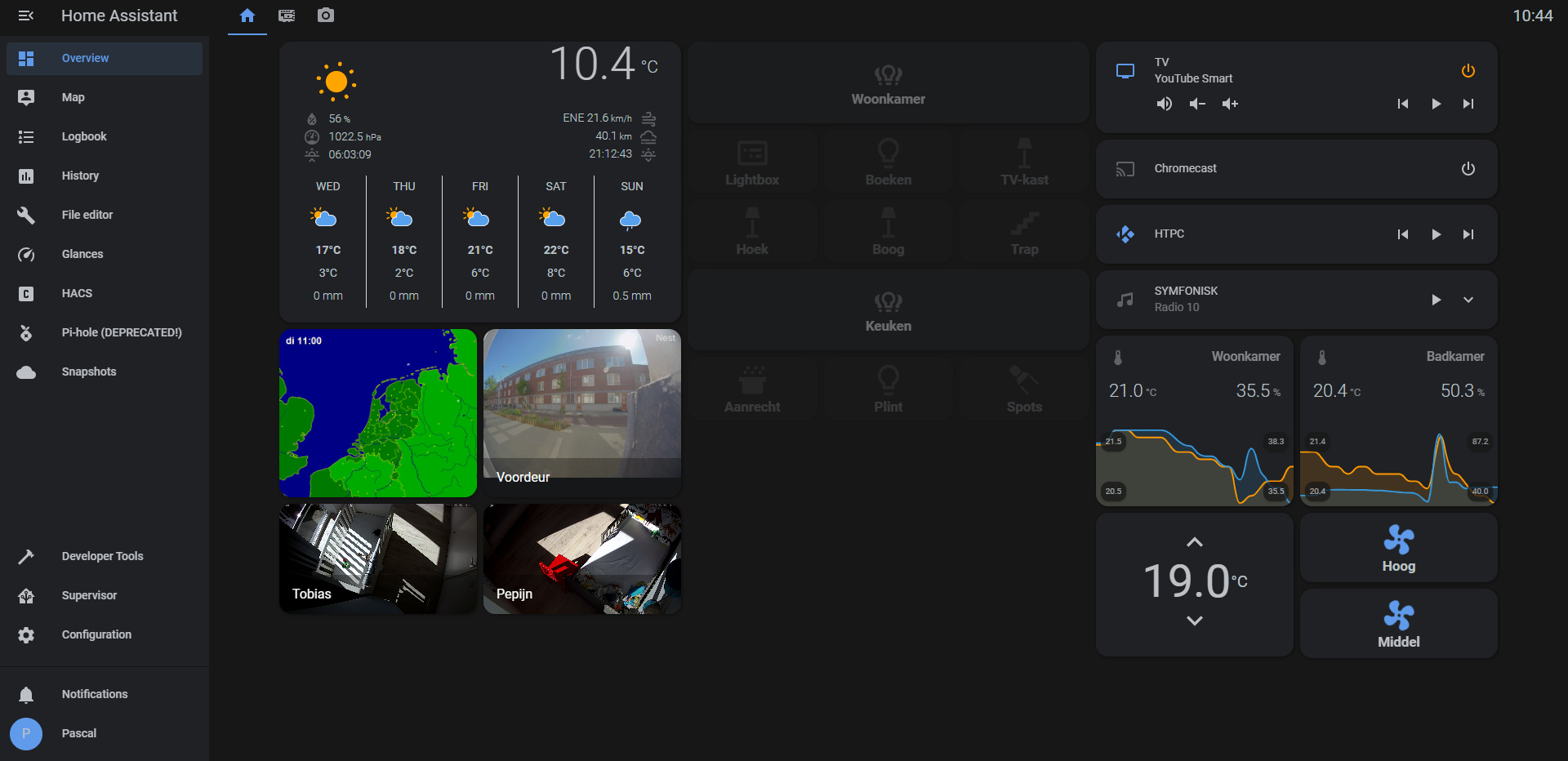The height and width of the screenshot is (761, 1568).
Task: Open the Logbook page
Action: (x=105, y=137)
